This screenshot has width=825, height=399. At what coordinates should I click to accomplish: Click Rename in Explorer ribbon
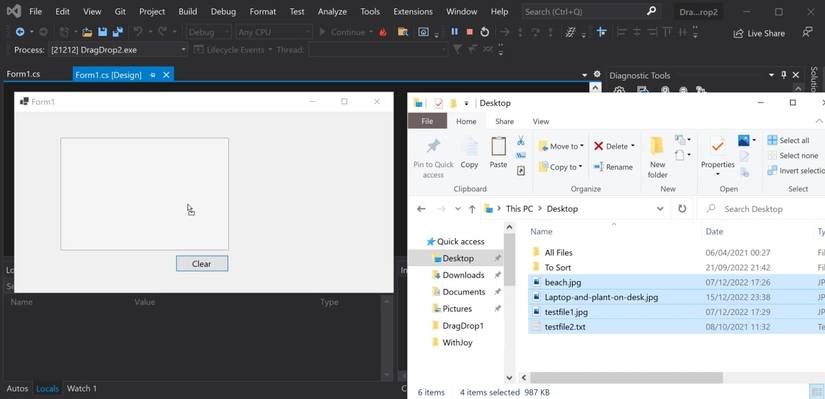click(x=613, y=167)
